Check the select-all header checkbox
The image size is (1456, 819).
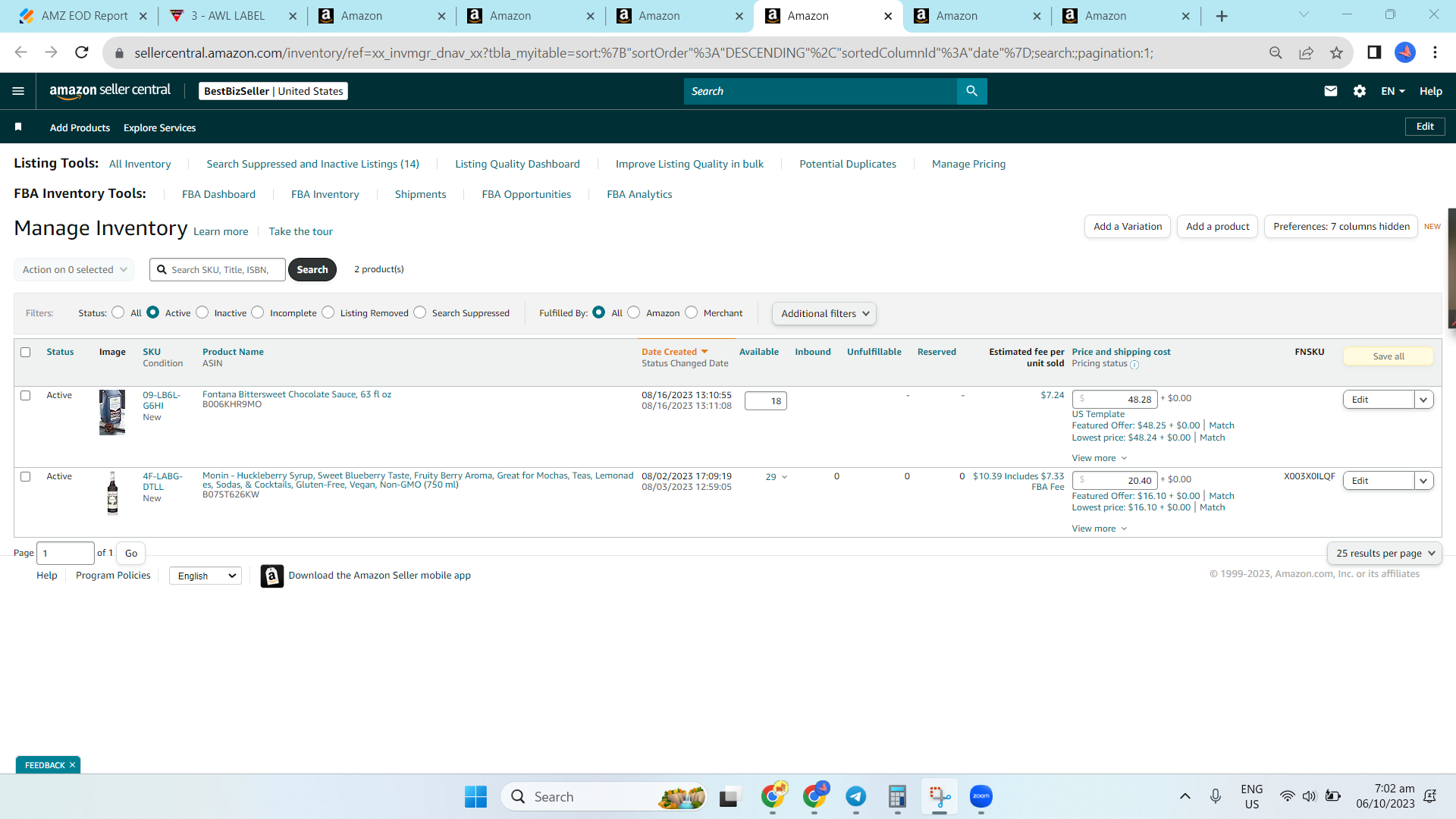26,352
